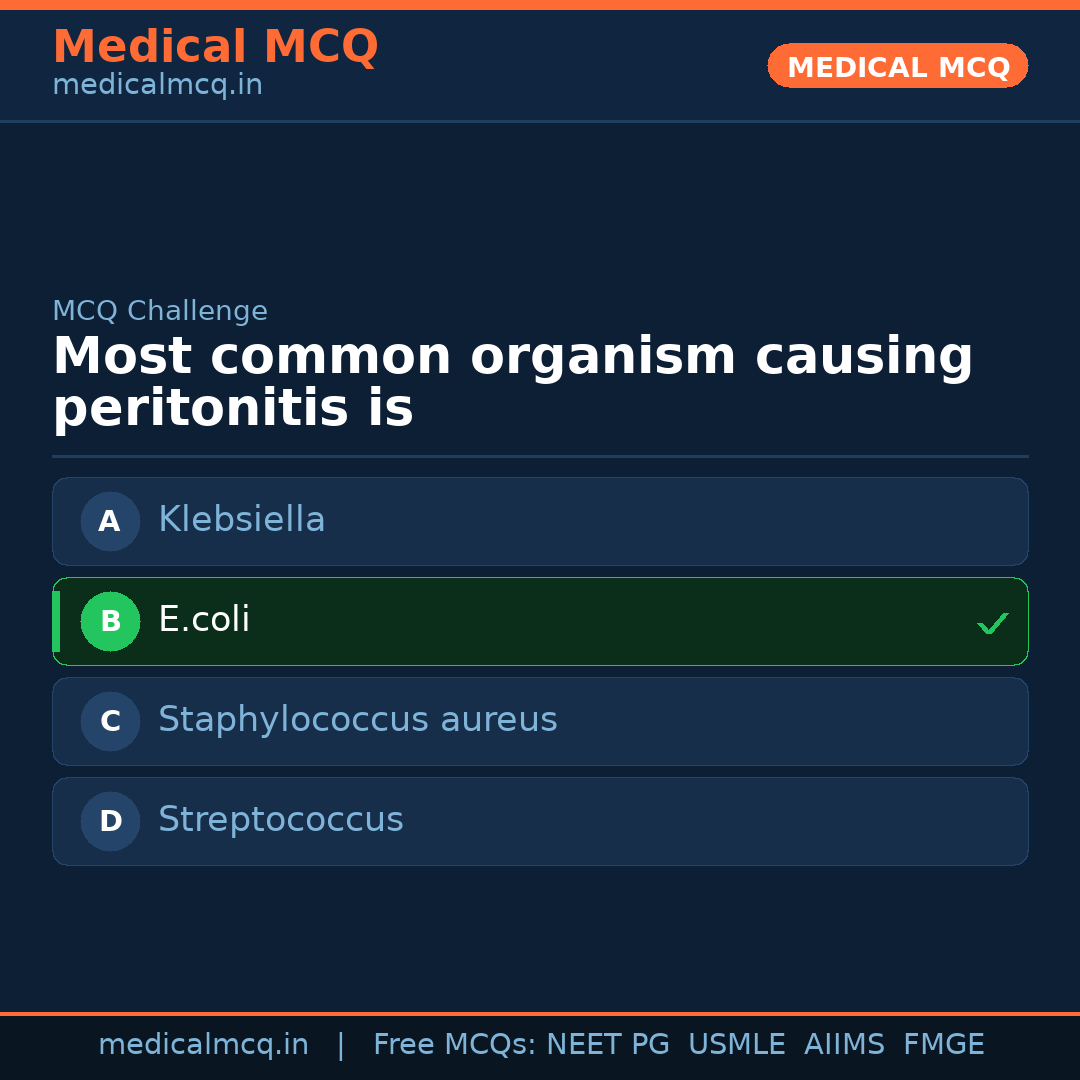Click the circular A badge beside Klebsiella

coord(110,521)
